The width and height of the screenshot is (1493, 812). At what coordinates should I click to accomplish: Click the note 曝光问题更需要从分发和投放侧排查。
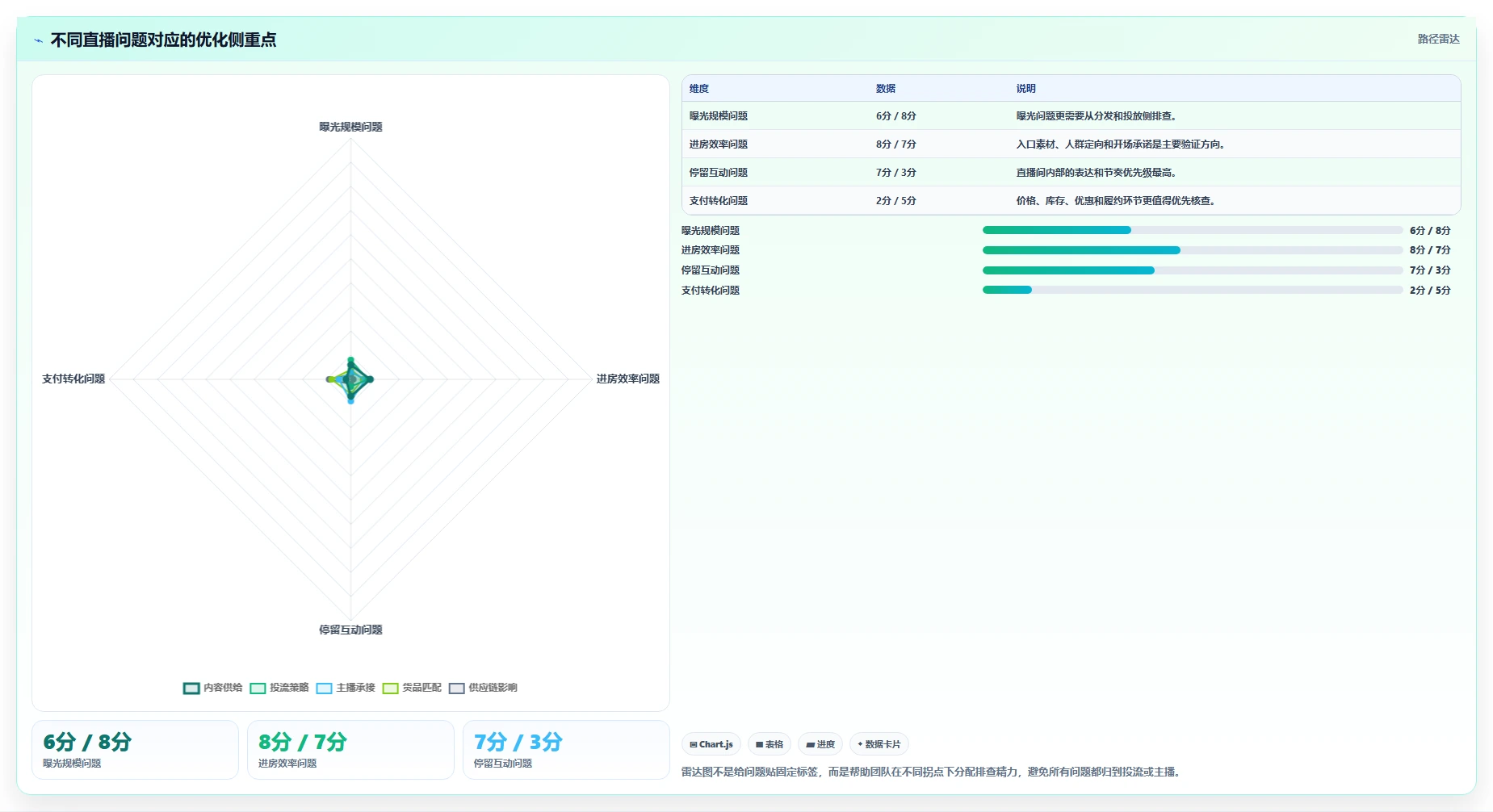[1098, 116]
